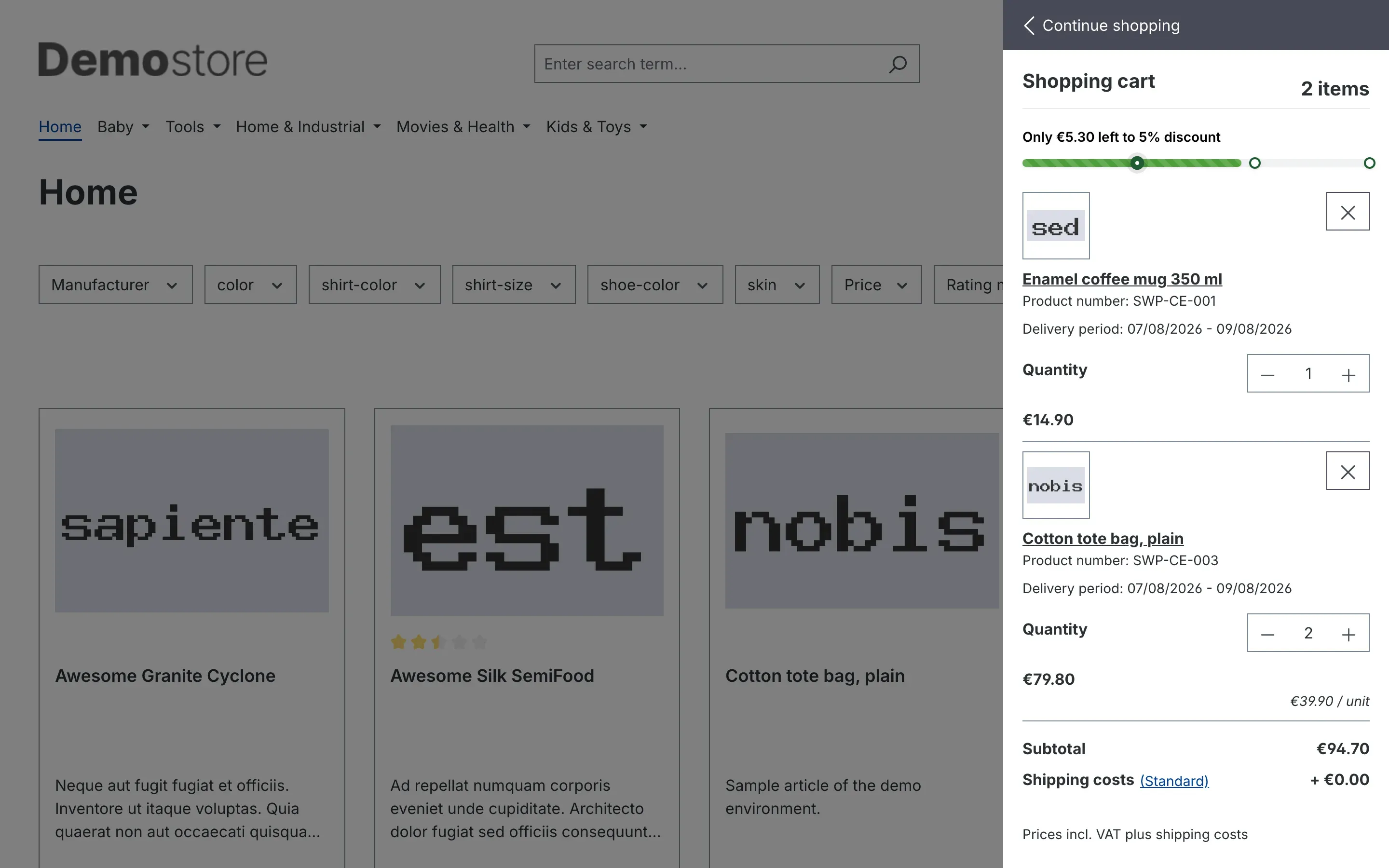
Task: Expand the Kids & Toys menu
Action: [596, 127]
